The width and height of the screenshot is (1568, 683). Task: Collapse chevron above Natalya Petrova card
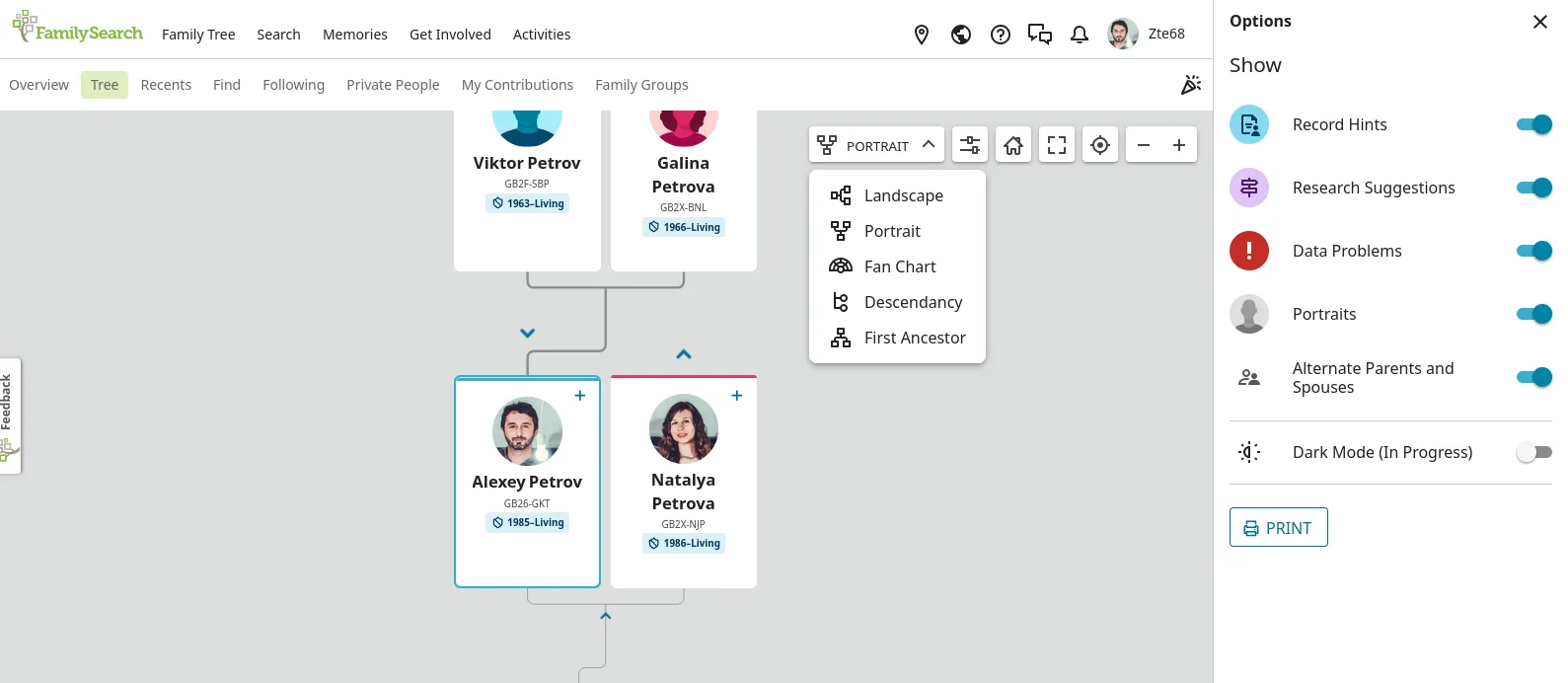(x=684, y=354)
